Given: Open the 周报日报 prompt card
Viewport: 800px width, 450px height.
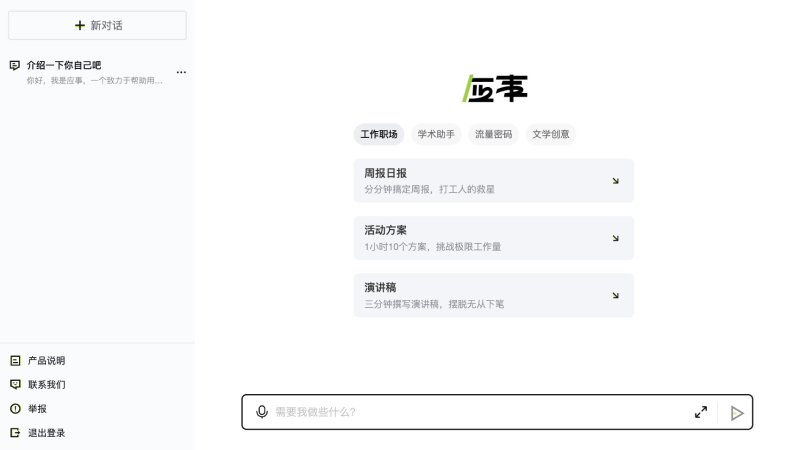Looking at the screenshot, I should (493, 180).
